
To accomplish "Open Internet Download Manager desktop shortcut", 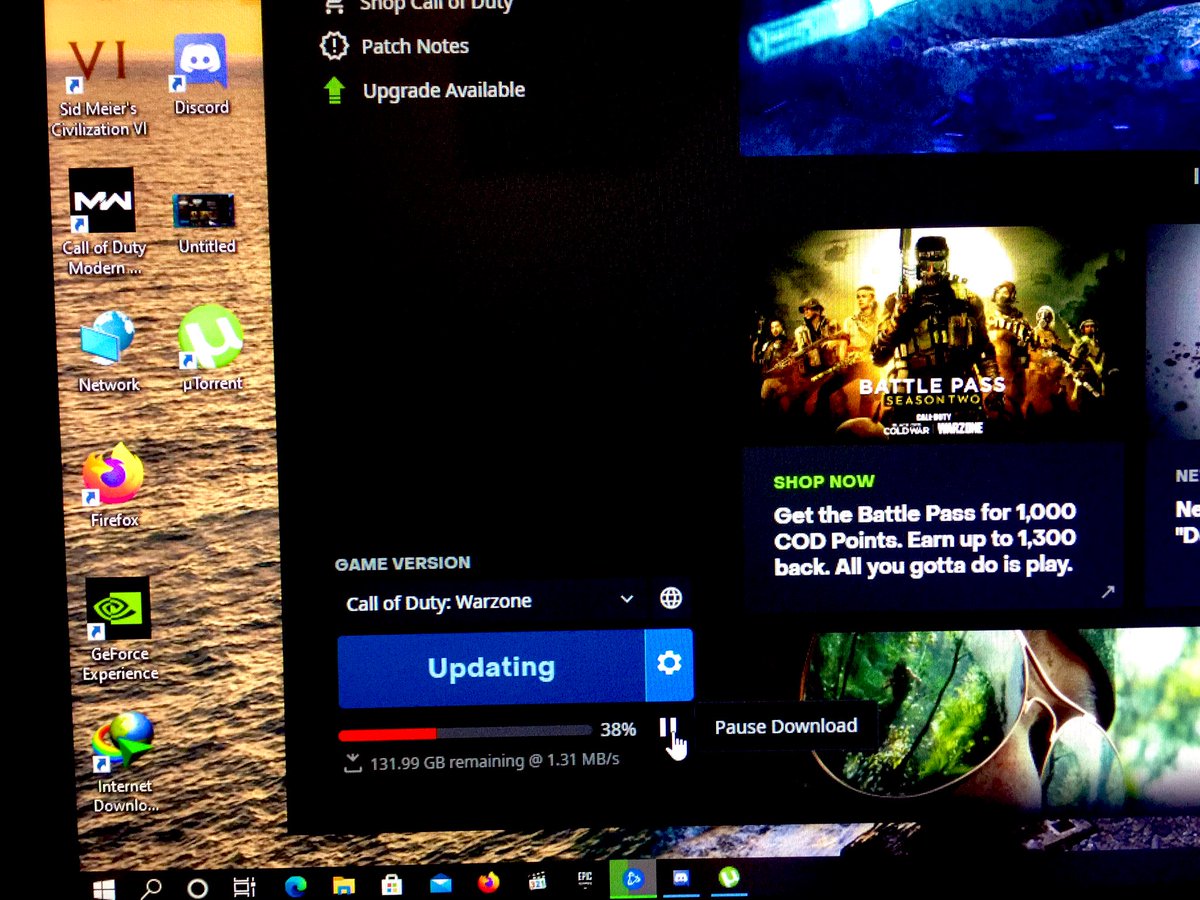I will (124, 762).
